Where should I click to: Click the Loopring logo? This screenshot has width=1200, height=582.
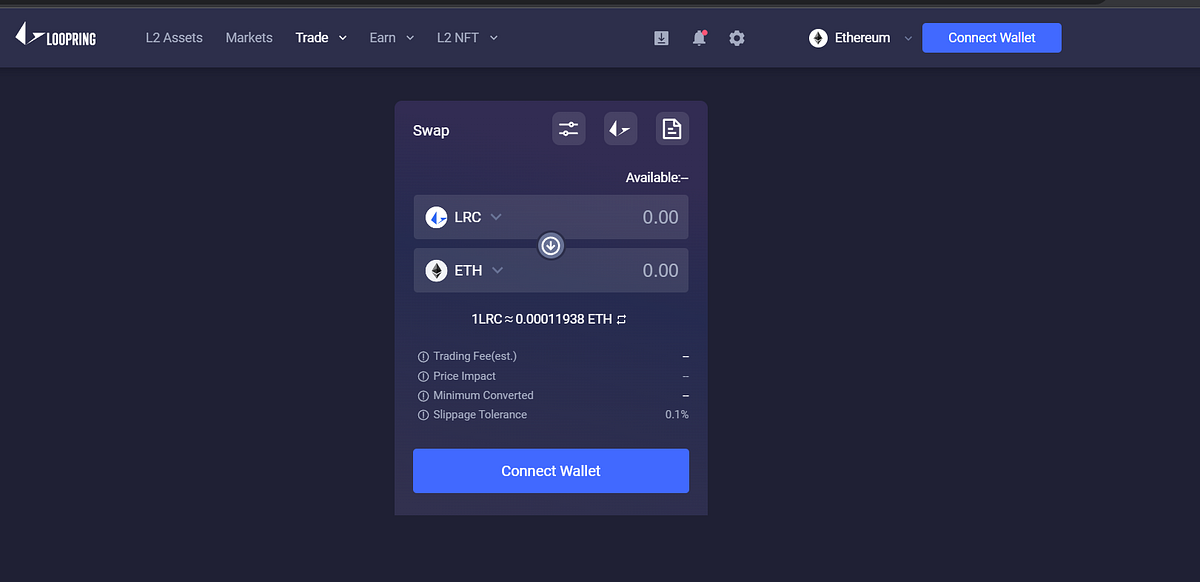pyautogui.click(x=55, y=35)
